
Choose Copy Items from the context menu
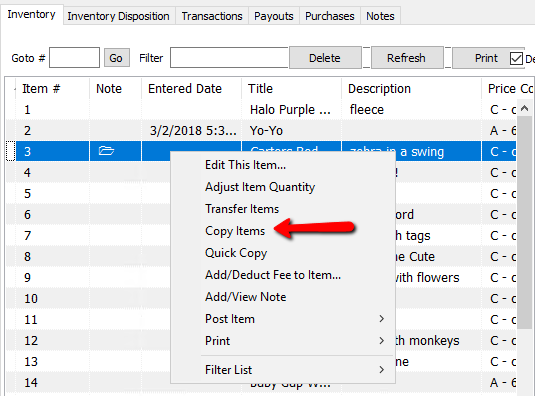tap(235, 231)
